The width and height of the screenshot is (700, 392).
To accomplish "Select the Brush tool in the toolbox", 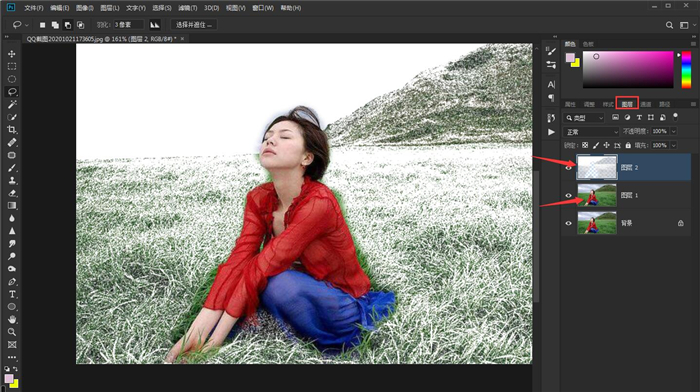I will 12,168.
